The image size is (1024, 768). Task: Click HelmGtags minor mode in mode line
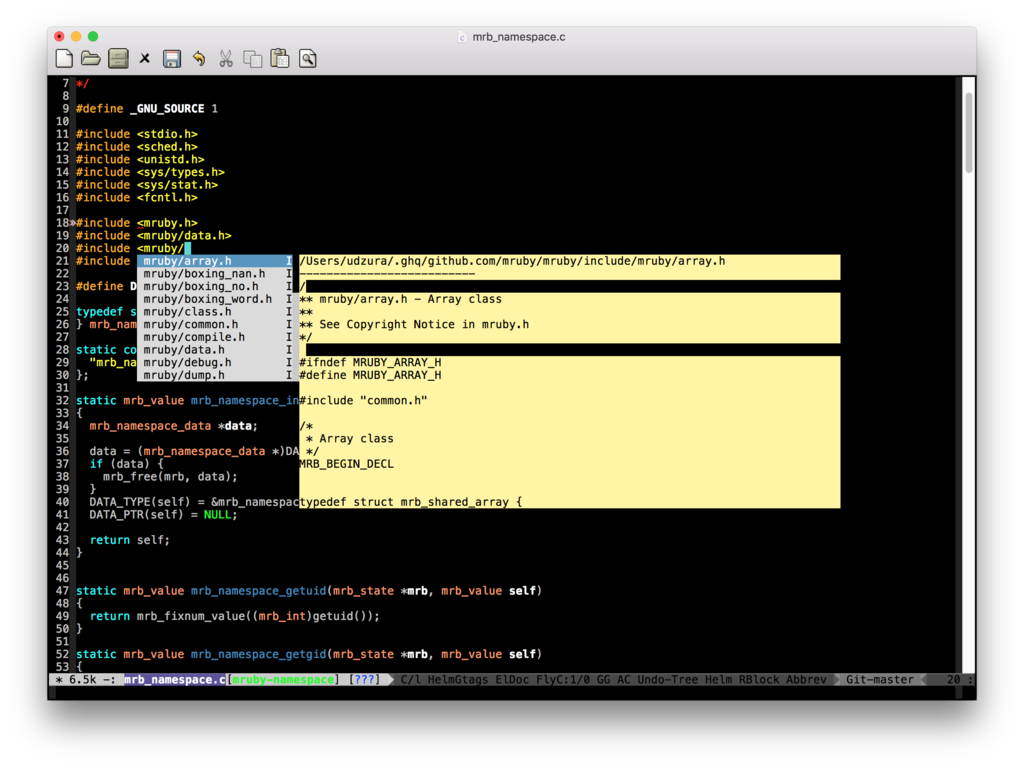(x=458, y=680)
